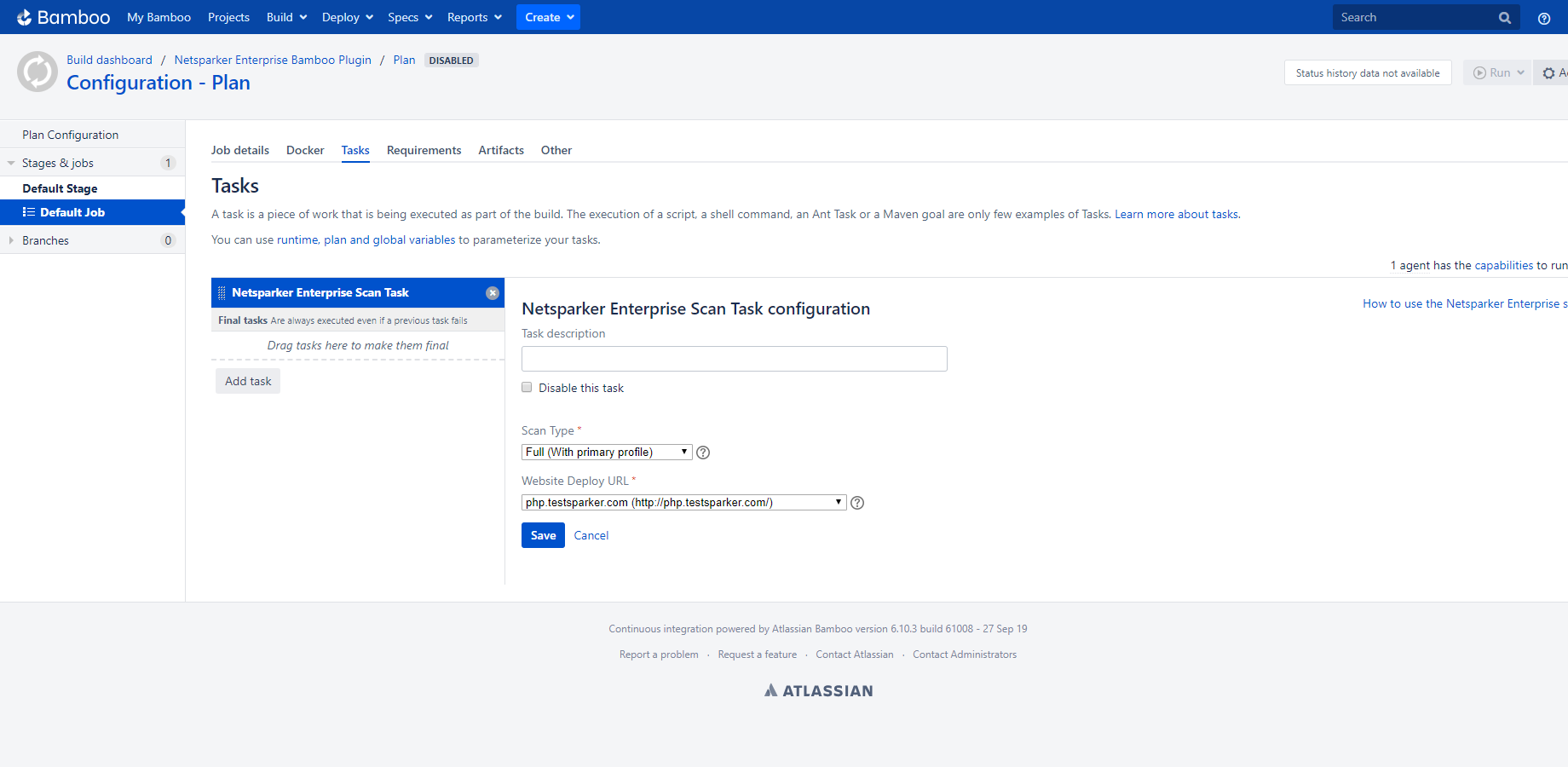Switch to the Artifacts tab
The image size is (1568, 767).
click(501, 150)
